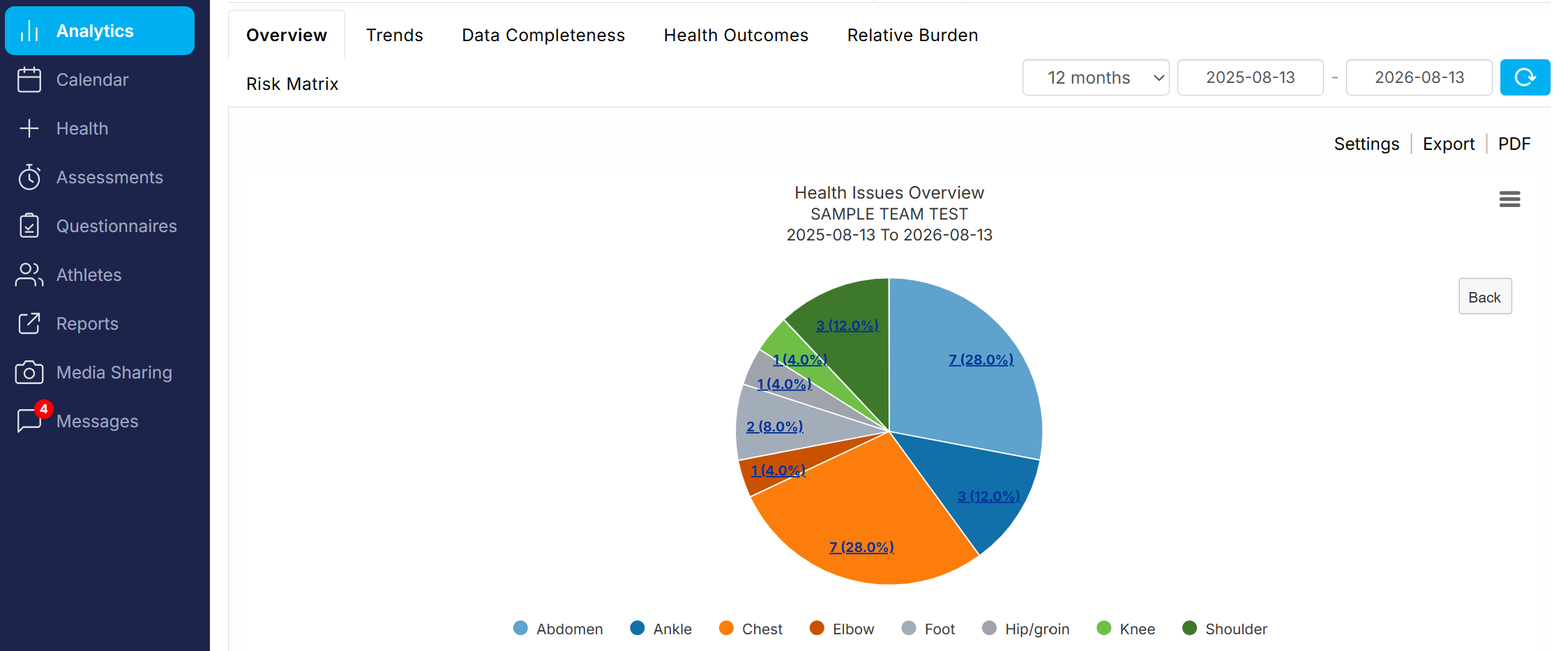
Task: Open the Health Outcomes tab
Action: pos(736,35)
